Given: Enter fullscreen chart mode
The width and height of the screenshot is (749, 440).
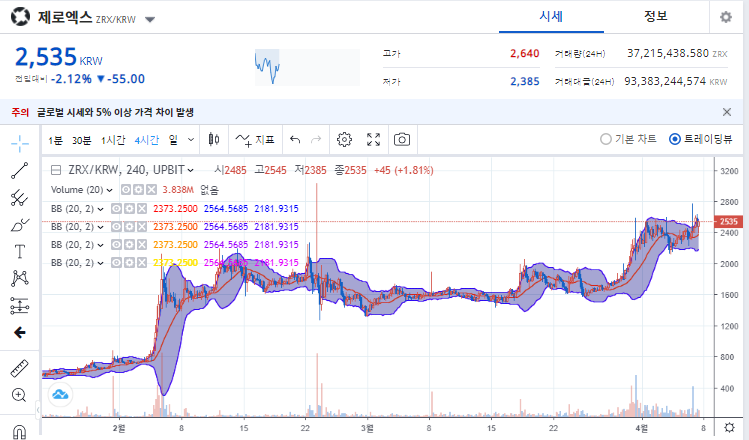Looking at the screenshot, I should [x=373, y=140].
